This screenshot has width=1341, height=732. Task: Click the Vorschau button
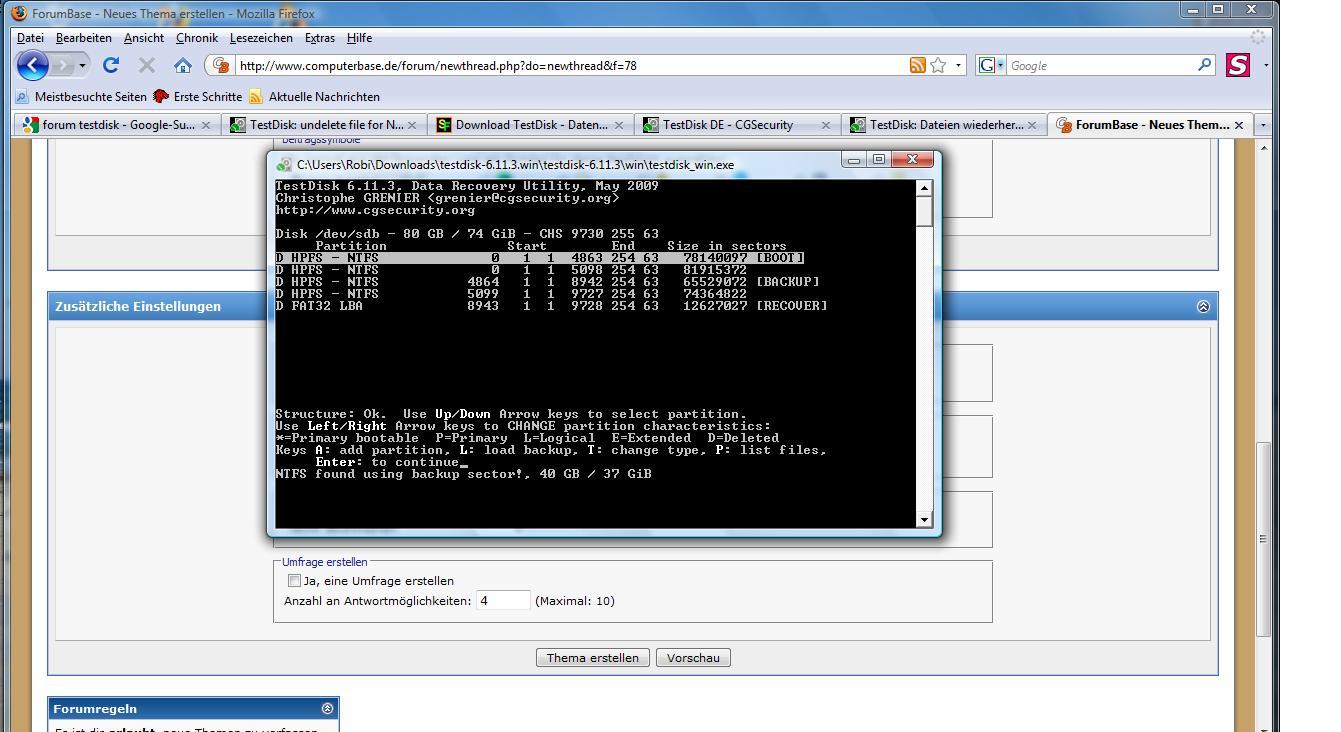coord(693,658)
